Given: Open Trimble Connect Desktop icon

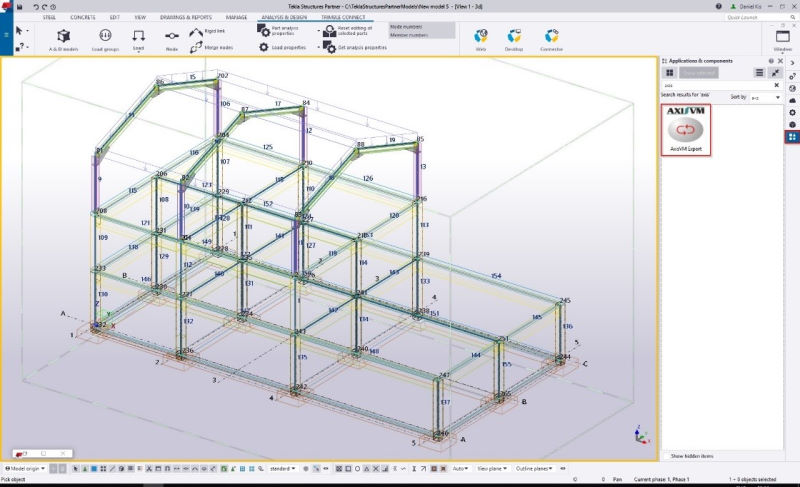Looking at the screenshot, I should click(x=514, y=37).
